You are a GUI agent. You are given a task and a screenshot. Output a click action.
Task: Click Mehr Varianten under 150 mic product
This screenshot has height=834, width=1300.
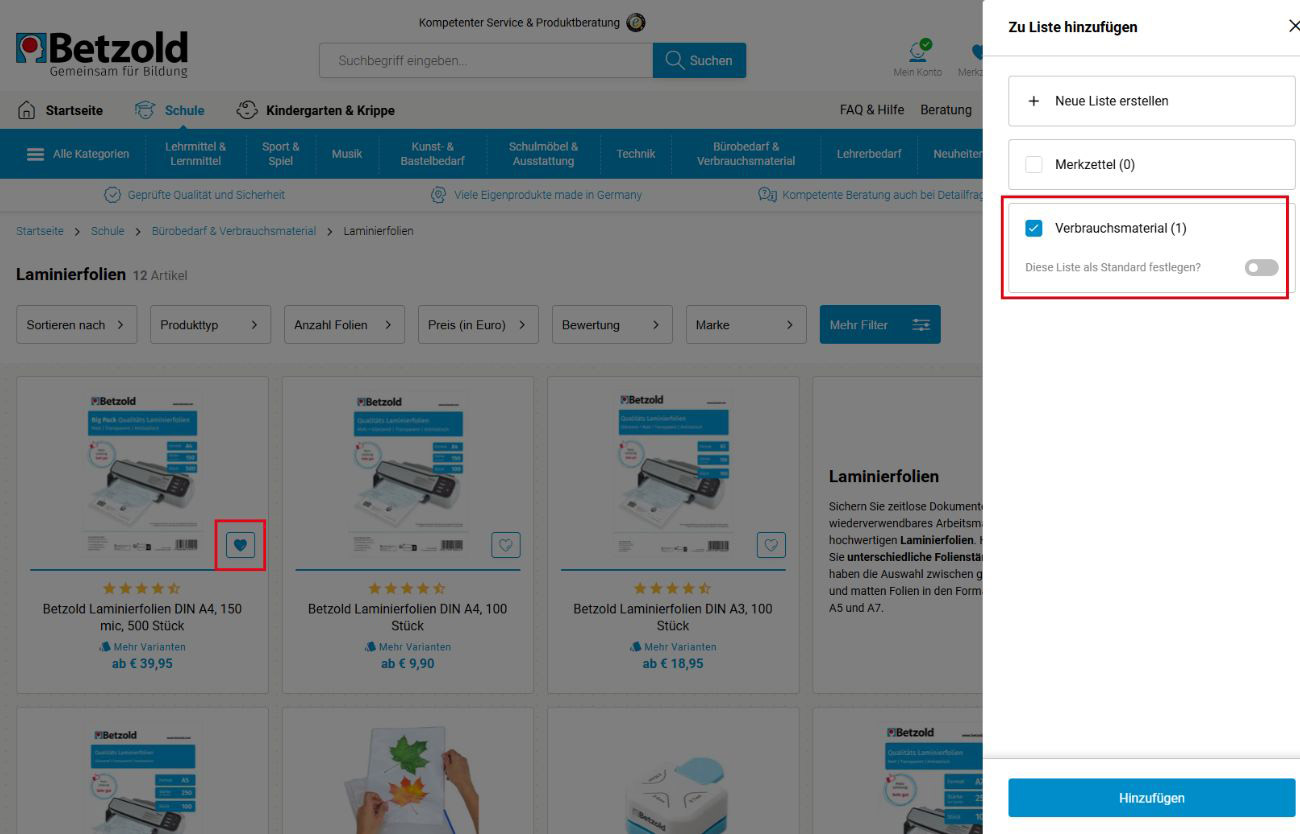click(x=142, y=647)
